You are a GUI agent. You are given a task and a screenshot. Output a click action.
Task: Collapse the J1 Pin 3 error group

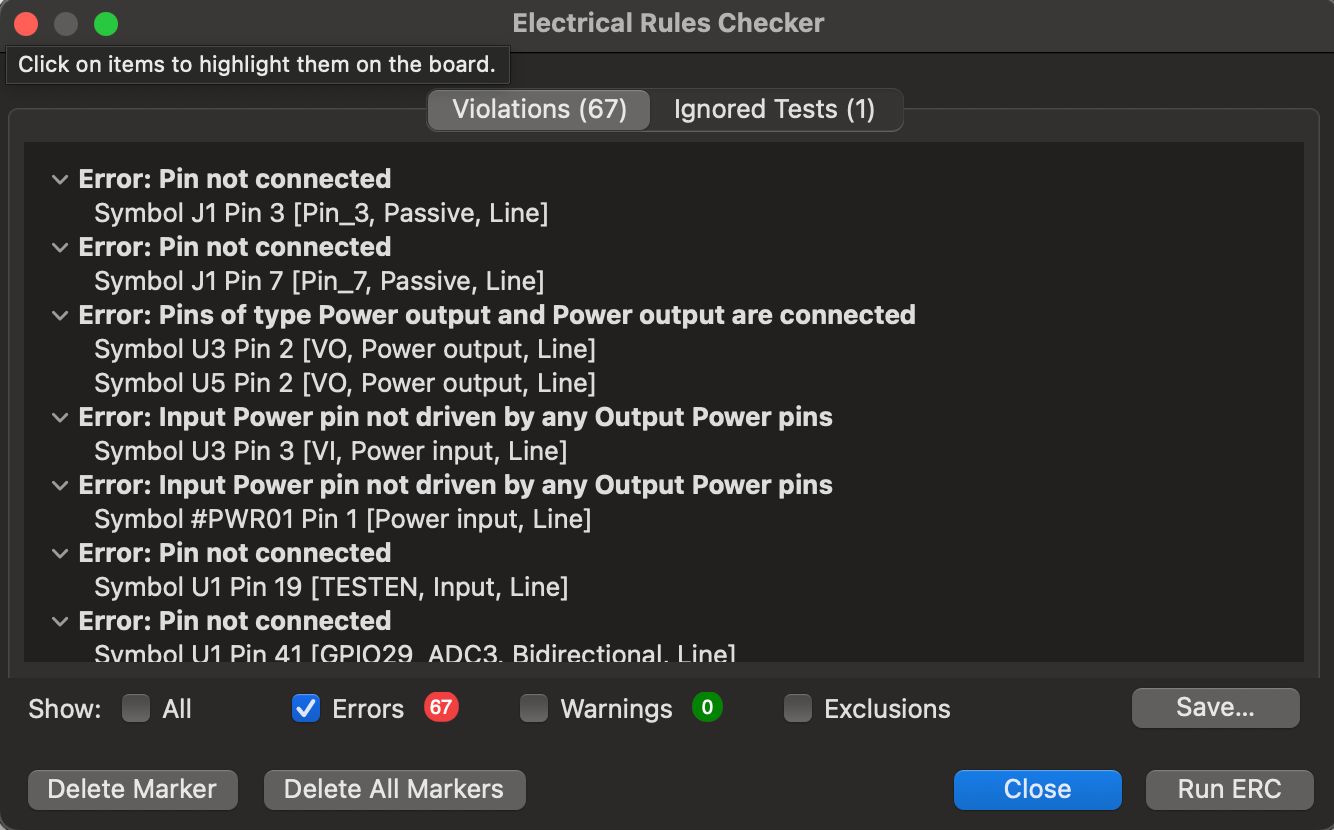pyautogui.click(x=60, y=180)
